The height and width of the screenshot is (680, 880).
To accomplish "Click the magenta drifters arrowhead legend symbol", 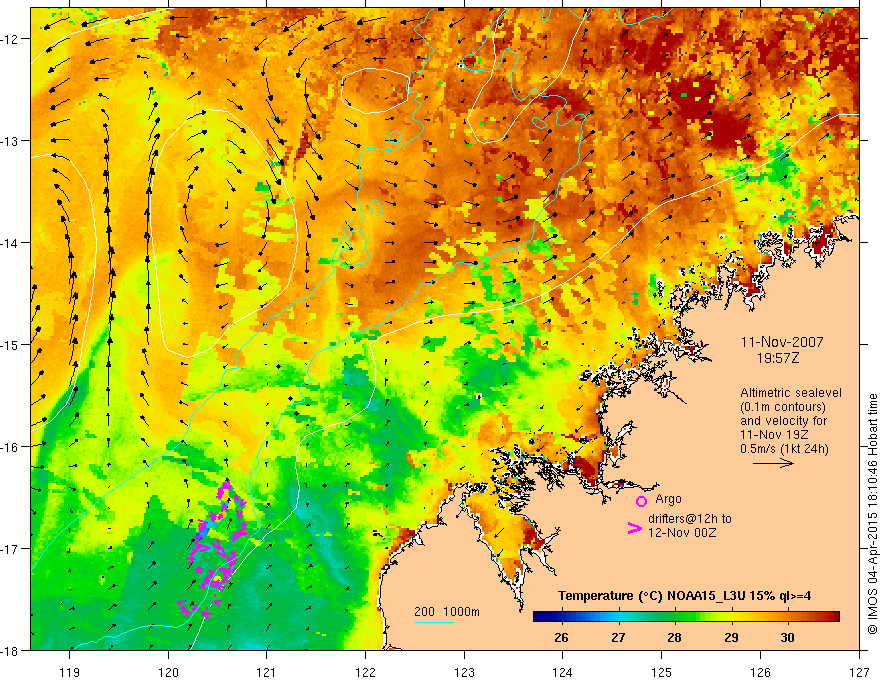I will (x=634, y=528).
